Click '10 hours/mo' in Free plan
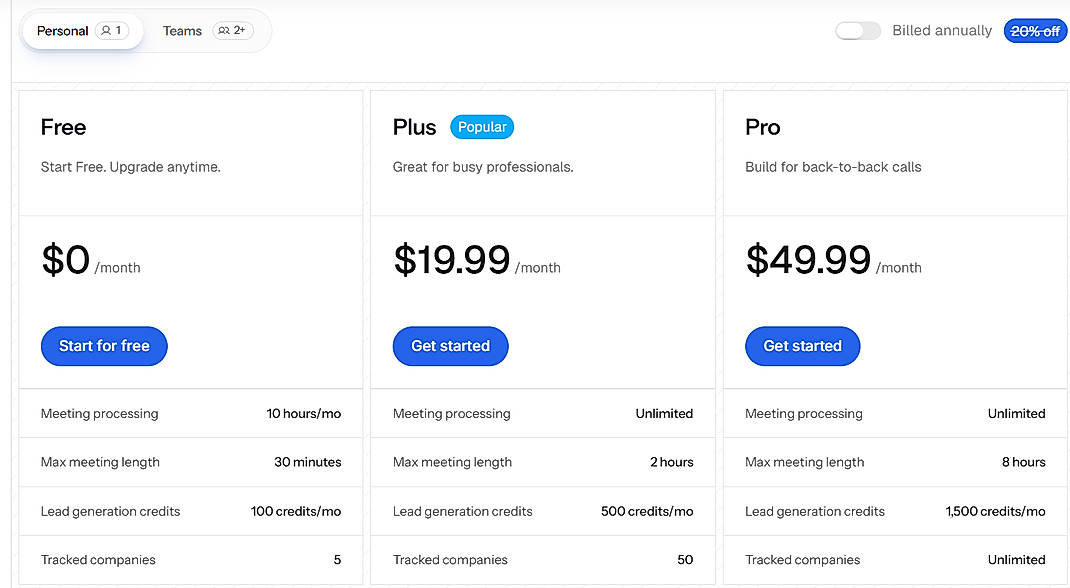Viewport: 1070px width, 588px height. 304,413
